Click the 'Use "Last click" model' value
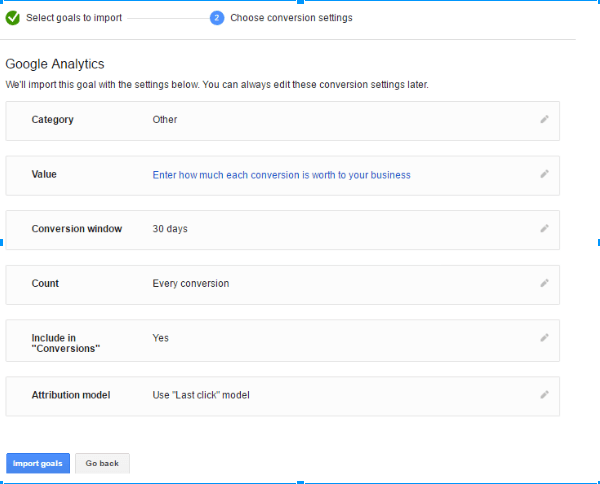600x484 pixels. 201,395
